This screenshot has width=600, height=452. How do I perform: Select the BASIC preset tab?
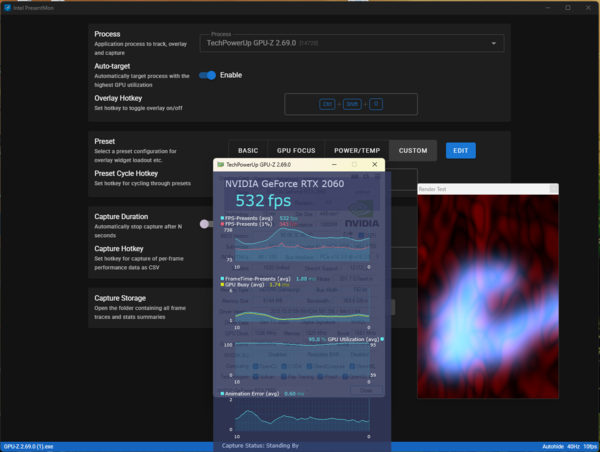pyautogui.click(x=248, y=150)
